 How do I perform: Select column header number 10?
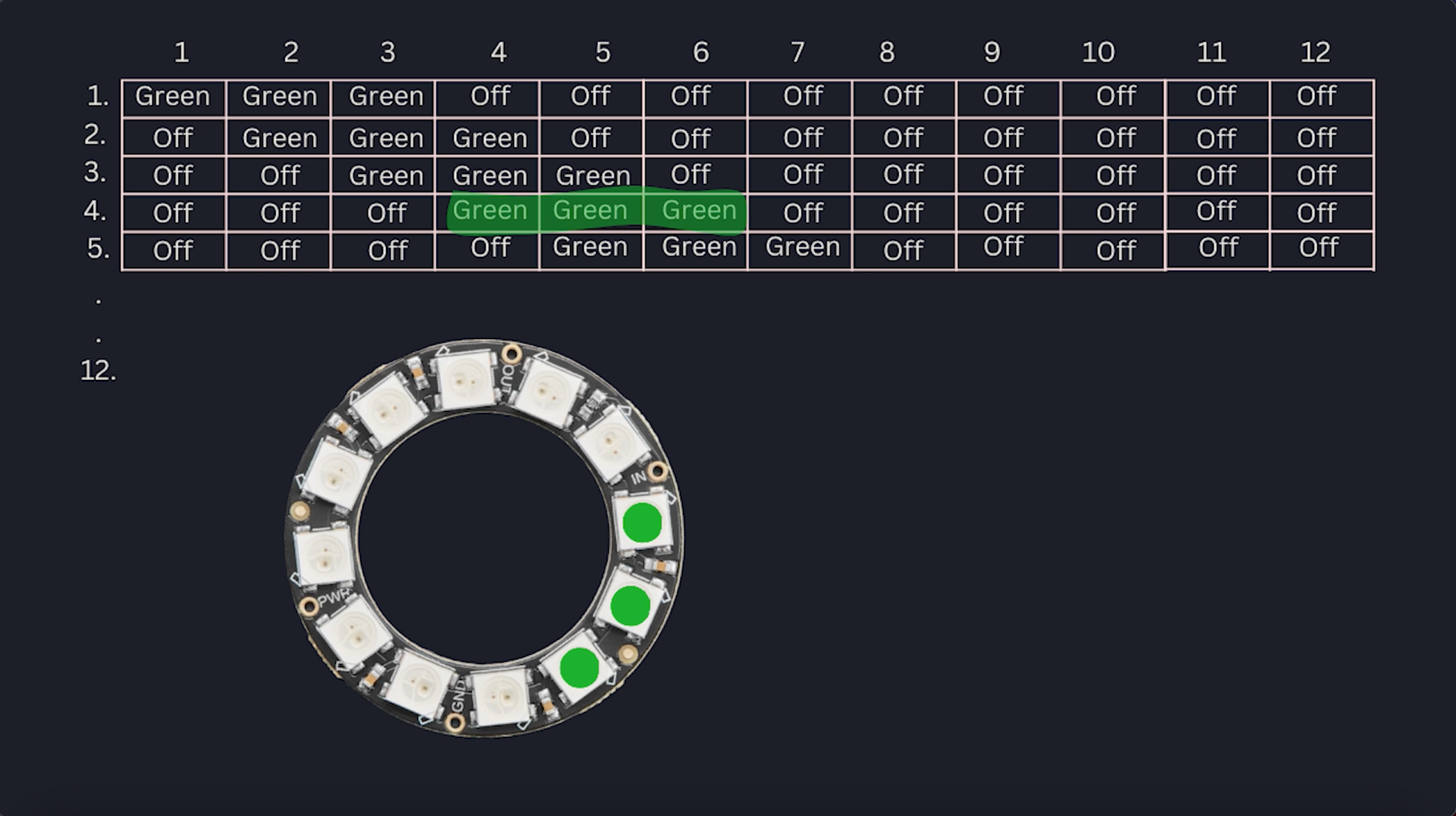click(x=1098, y=52)
